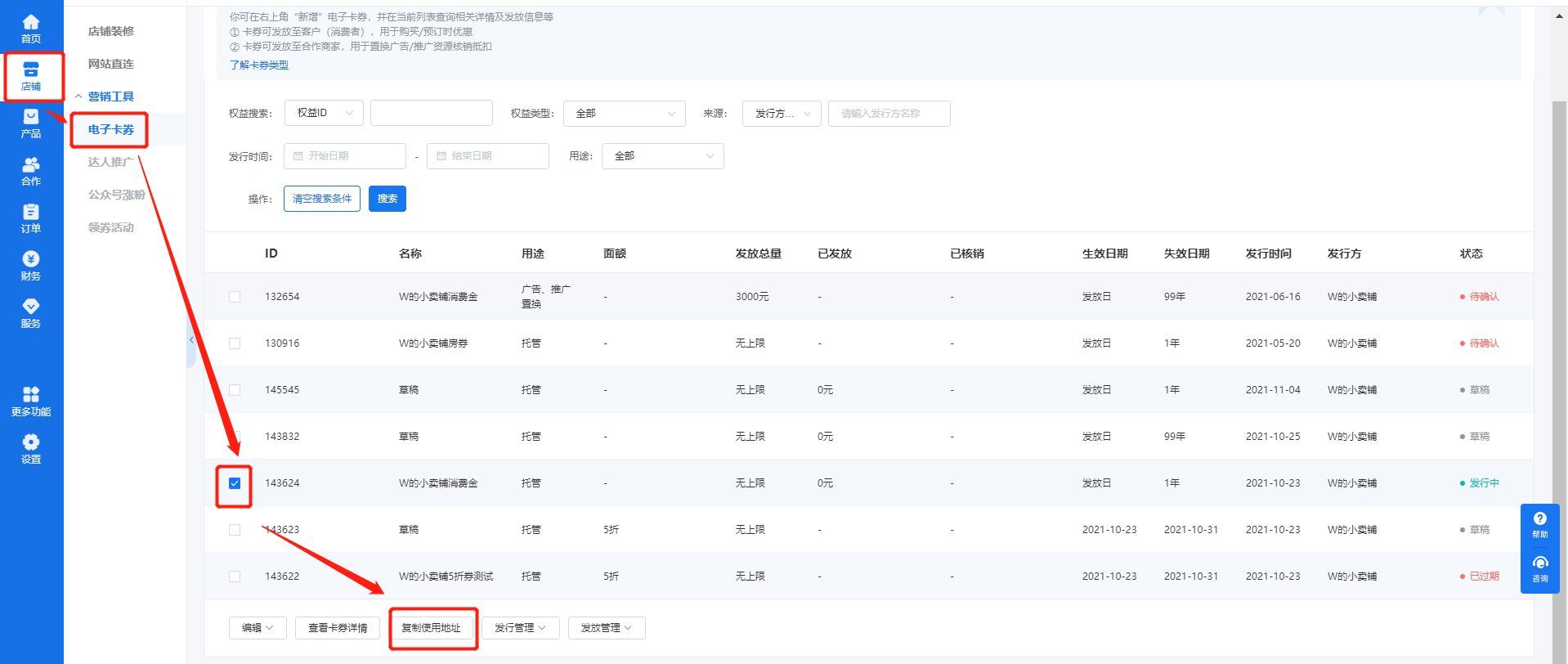This screenshot has width=1568, height=664.
Task: Click the 3000元 amount cell
Action: point(752,297)
